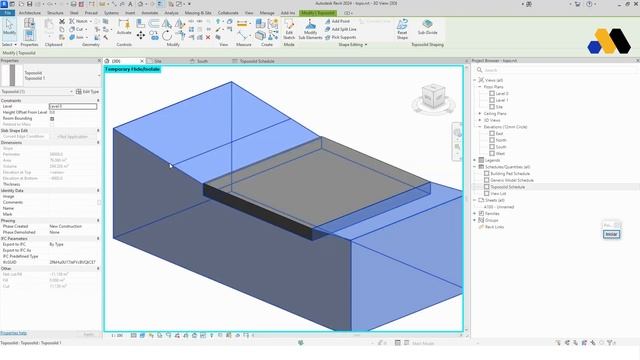Collapse the Views (all) tree node
The height and width of the screenshot is (360, 640).
coord(475,80)
